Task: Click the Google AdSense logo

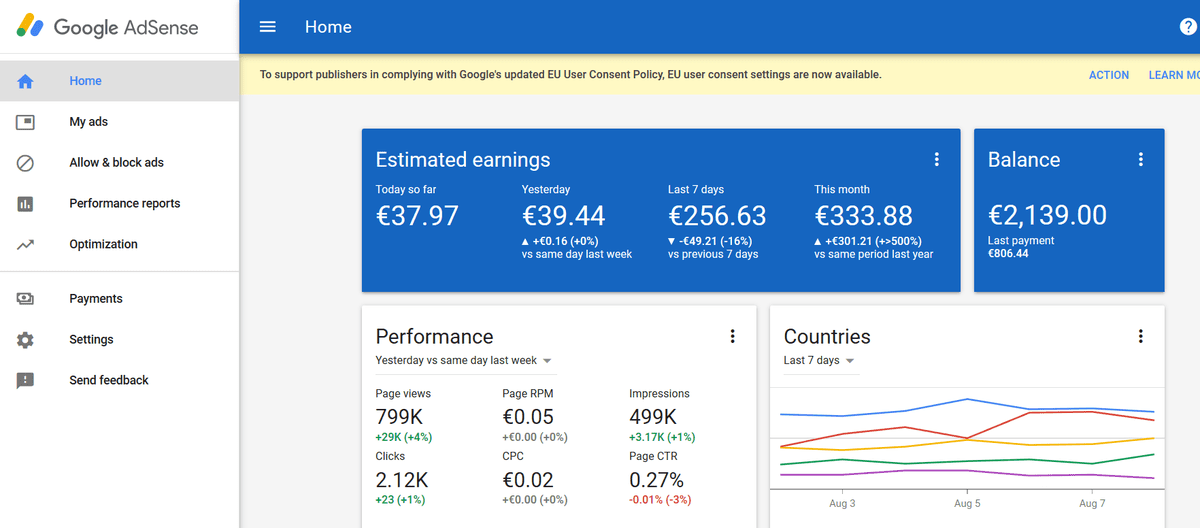Action: click(106, 27)
